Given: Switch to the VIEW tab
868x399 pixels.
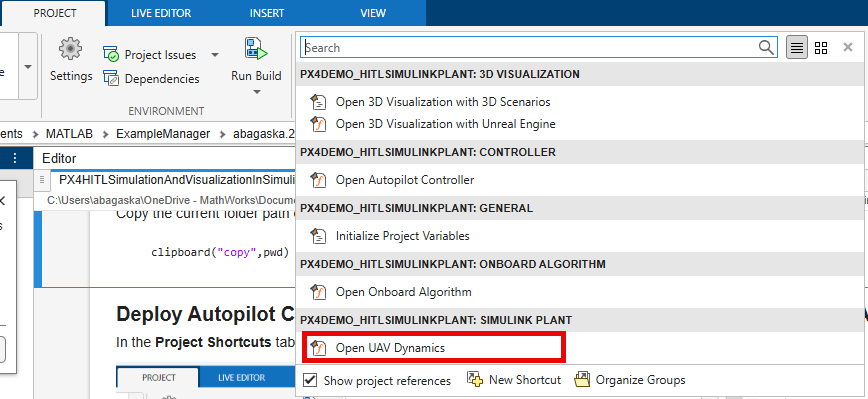Looking at the screenshot, I should pos(373,13).
